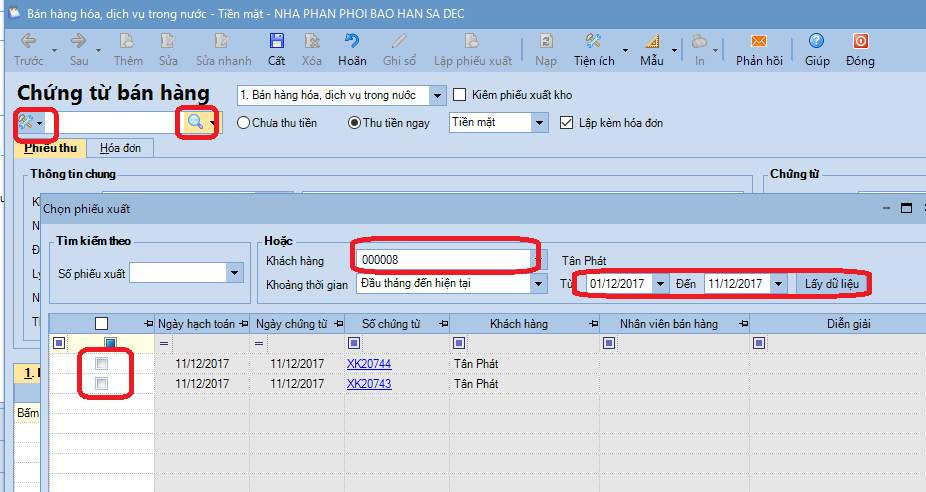Minimize the Chọn phiếu xuất dialog
926x492 pixels.
coord(886,208)
